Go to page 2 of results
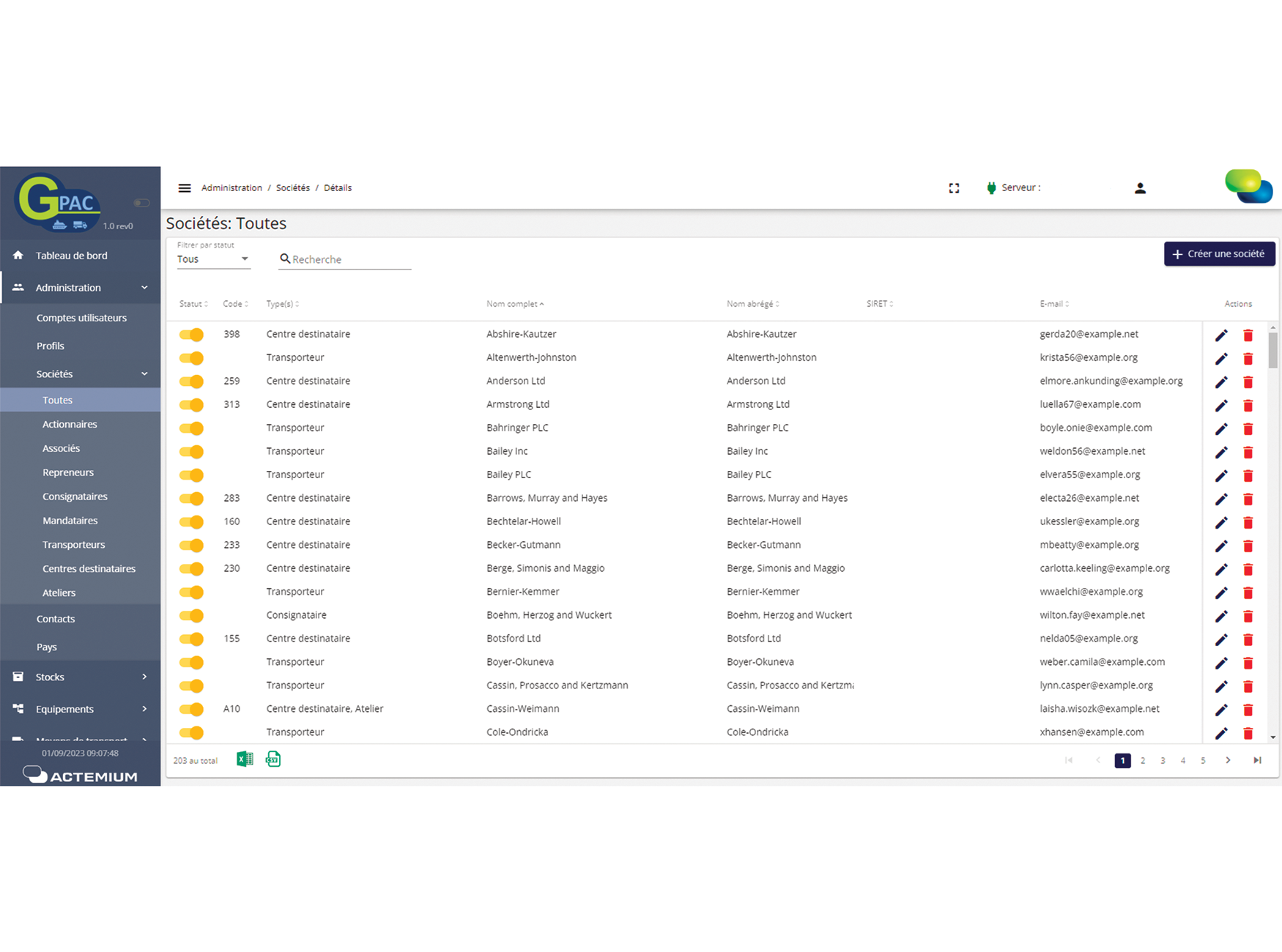Viewport: 1282px width, 952px height. (x=1143, y=761)
